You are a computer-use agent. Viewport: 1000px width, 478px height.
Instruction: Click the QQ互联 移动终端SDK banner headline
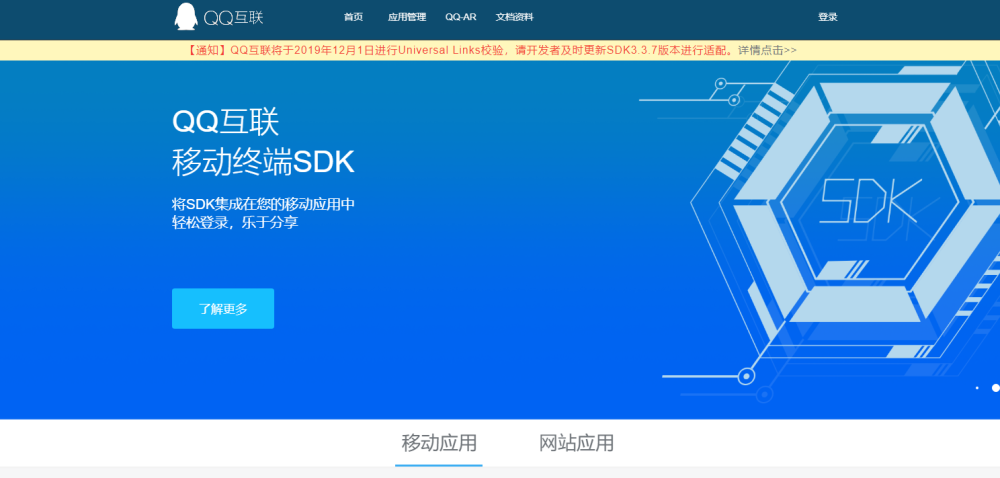point(263,141)
